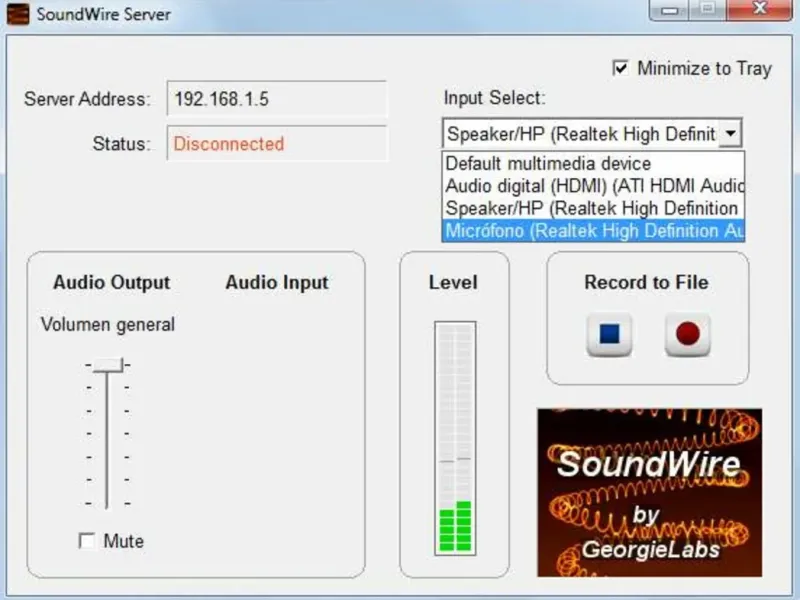Minimize the SoundWire Server window

click(x=669, y=9)
